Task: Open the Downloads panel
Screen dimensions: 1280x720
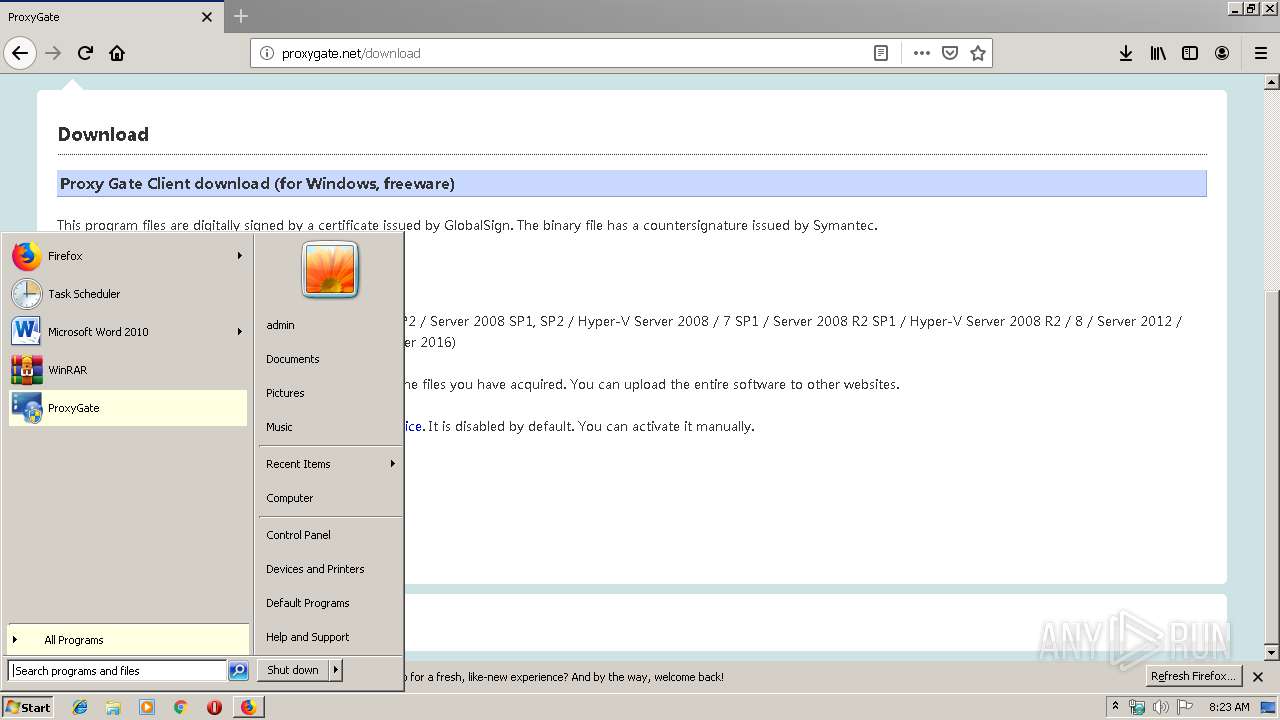Action: coord(1126,53)
